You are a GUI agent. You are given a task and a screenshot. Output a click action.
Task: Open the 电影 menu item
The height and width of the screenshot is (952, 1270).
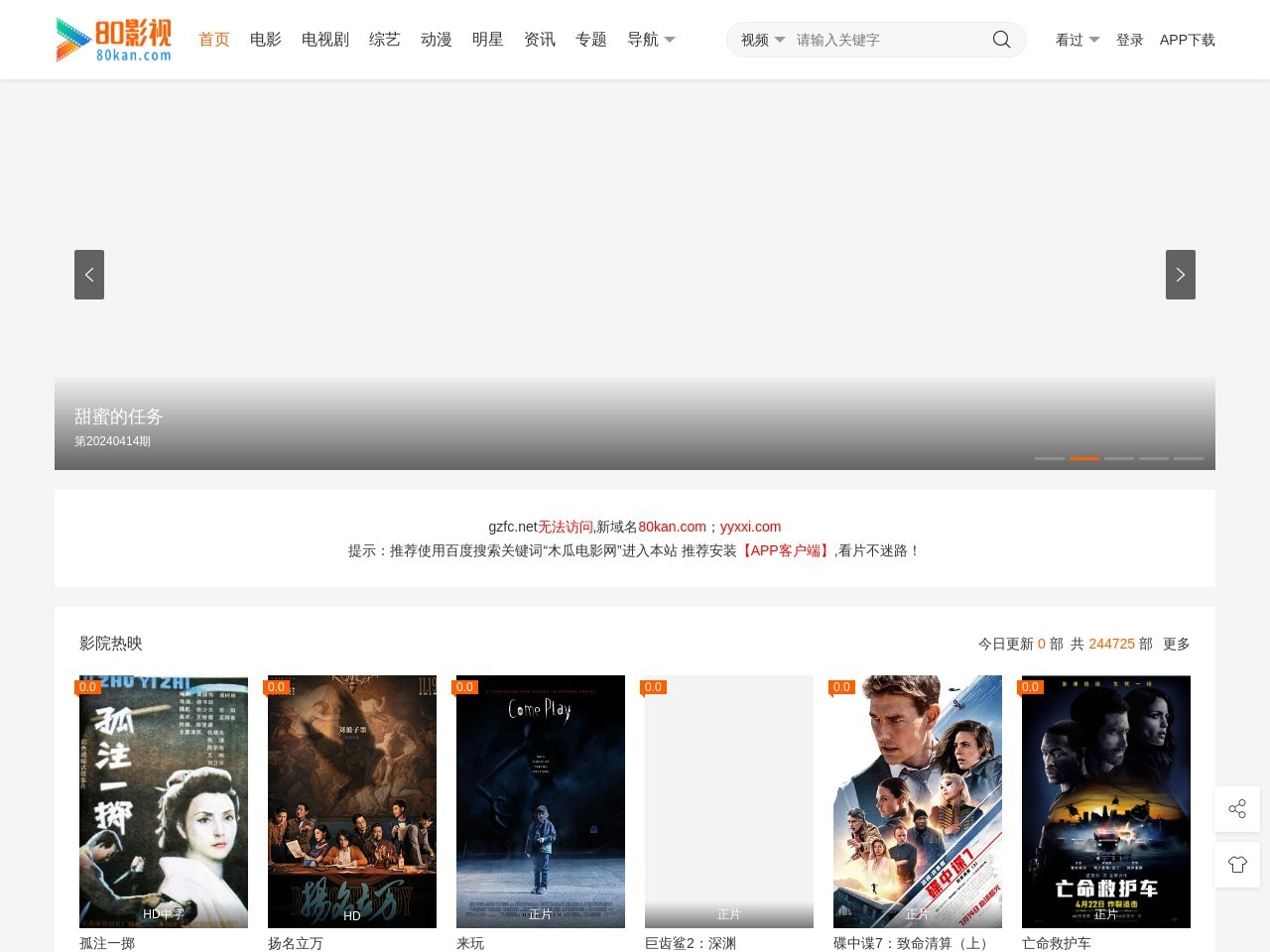point(266,40)
